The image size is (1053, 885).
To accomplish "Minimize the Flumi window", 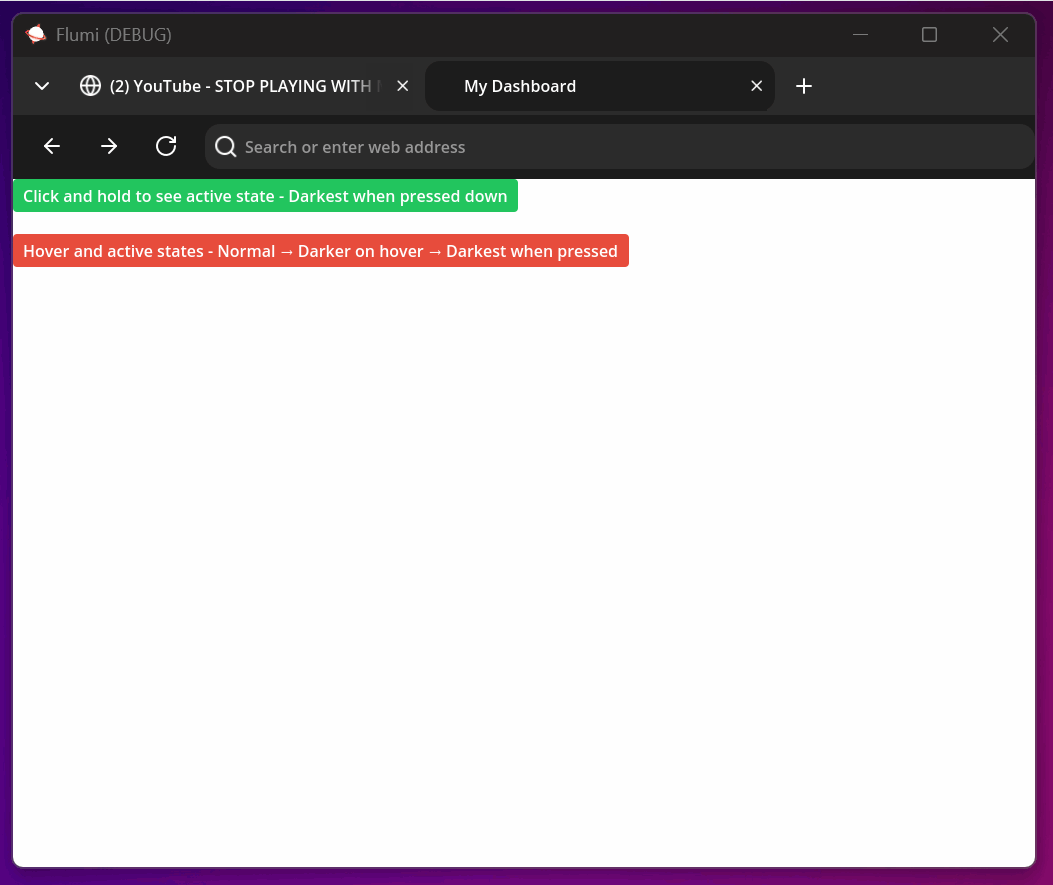I will [860, 35].
